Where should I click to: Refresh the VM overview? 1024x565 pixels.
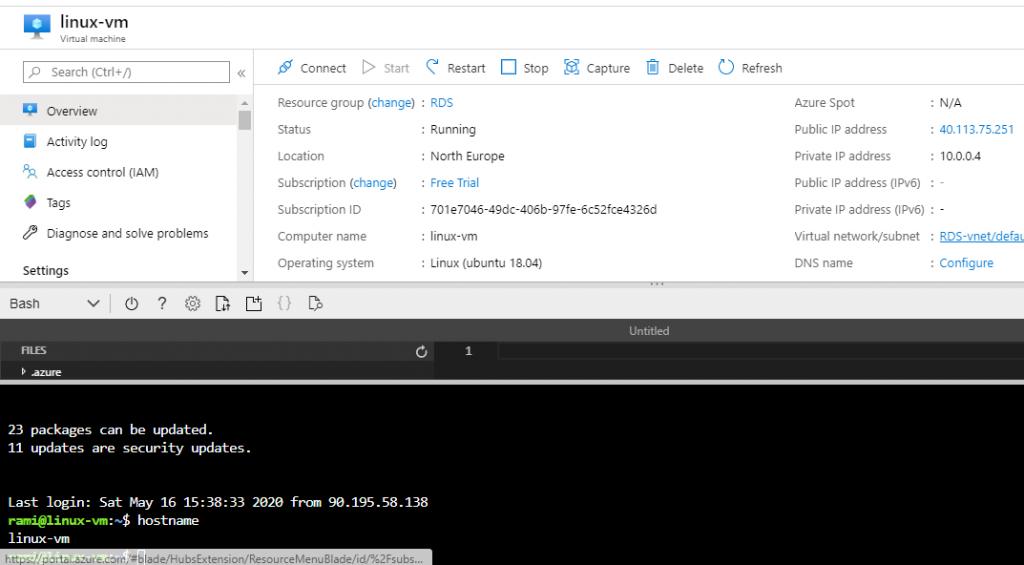(750, 68)
